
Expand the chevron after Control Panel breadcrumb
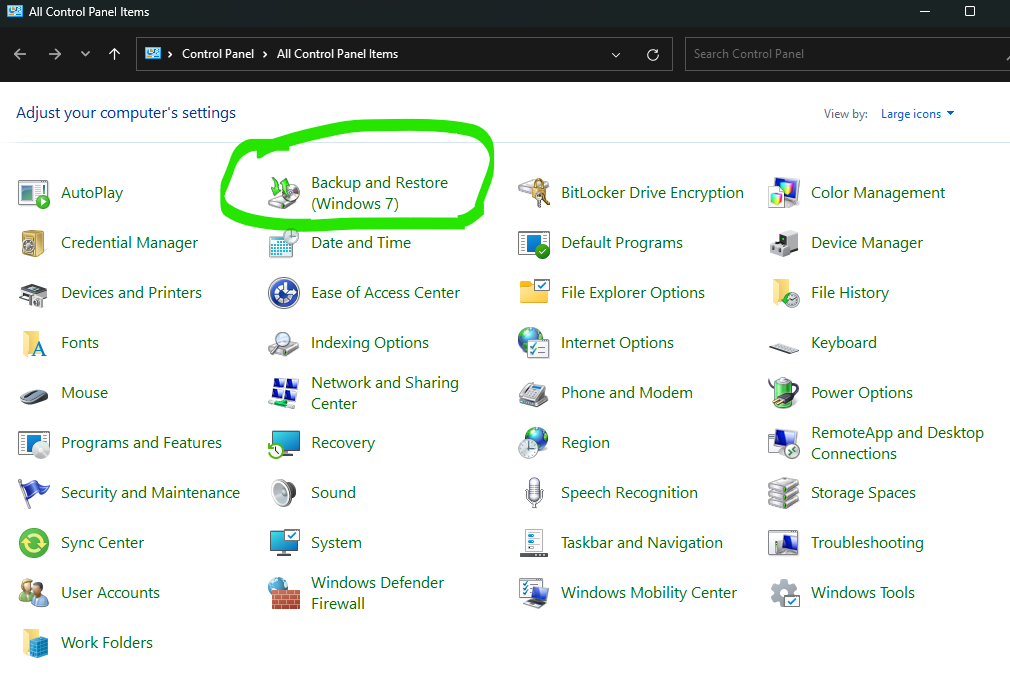265,54
